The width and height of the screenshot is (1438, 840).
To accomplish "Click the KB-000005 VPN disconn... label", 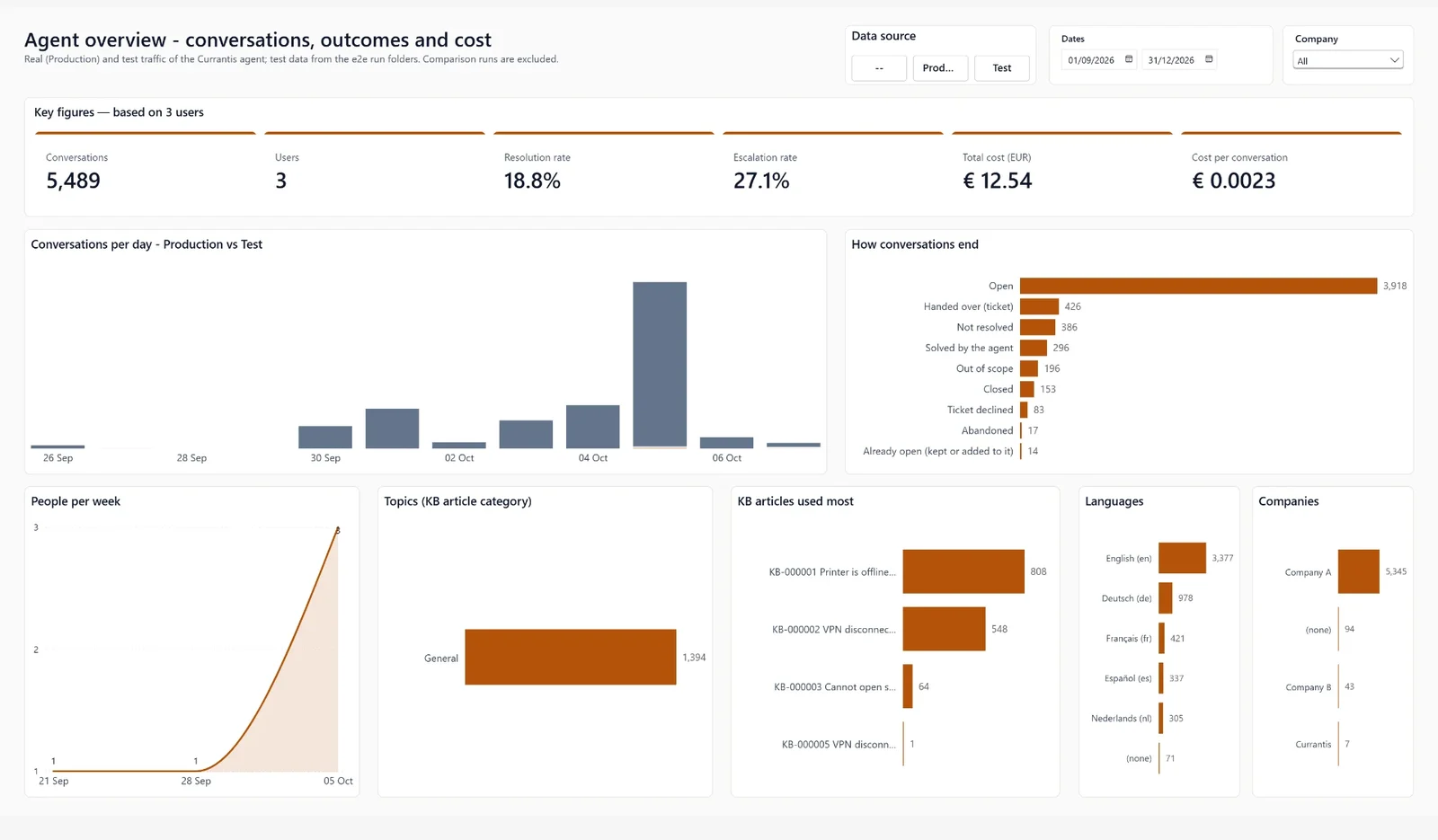I will (x=839, y=745).
